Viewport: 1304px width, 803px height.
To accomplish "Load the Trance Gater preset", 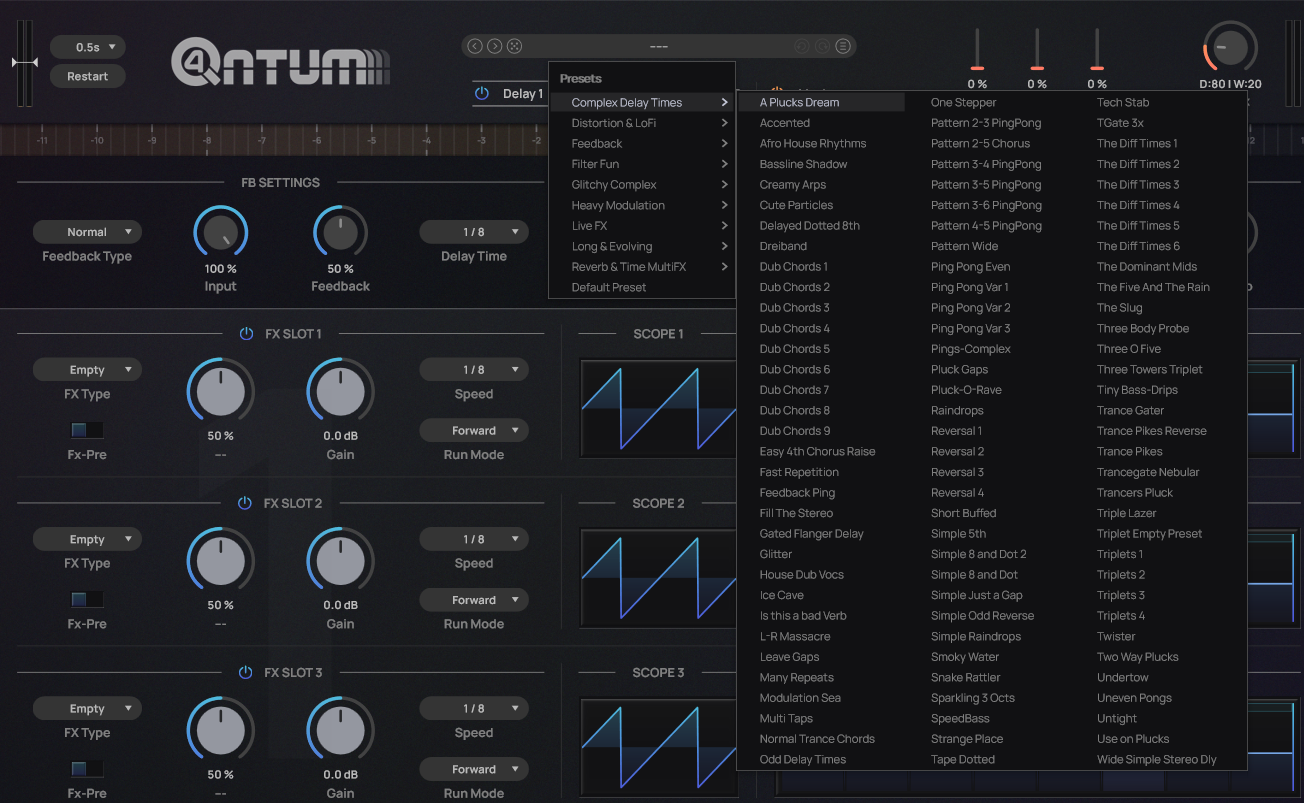I will click(x=1130, y=411).
